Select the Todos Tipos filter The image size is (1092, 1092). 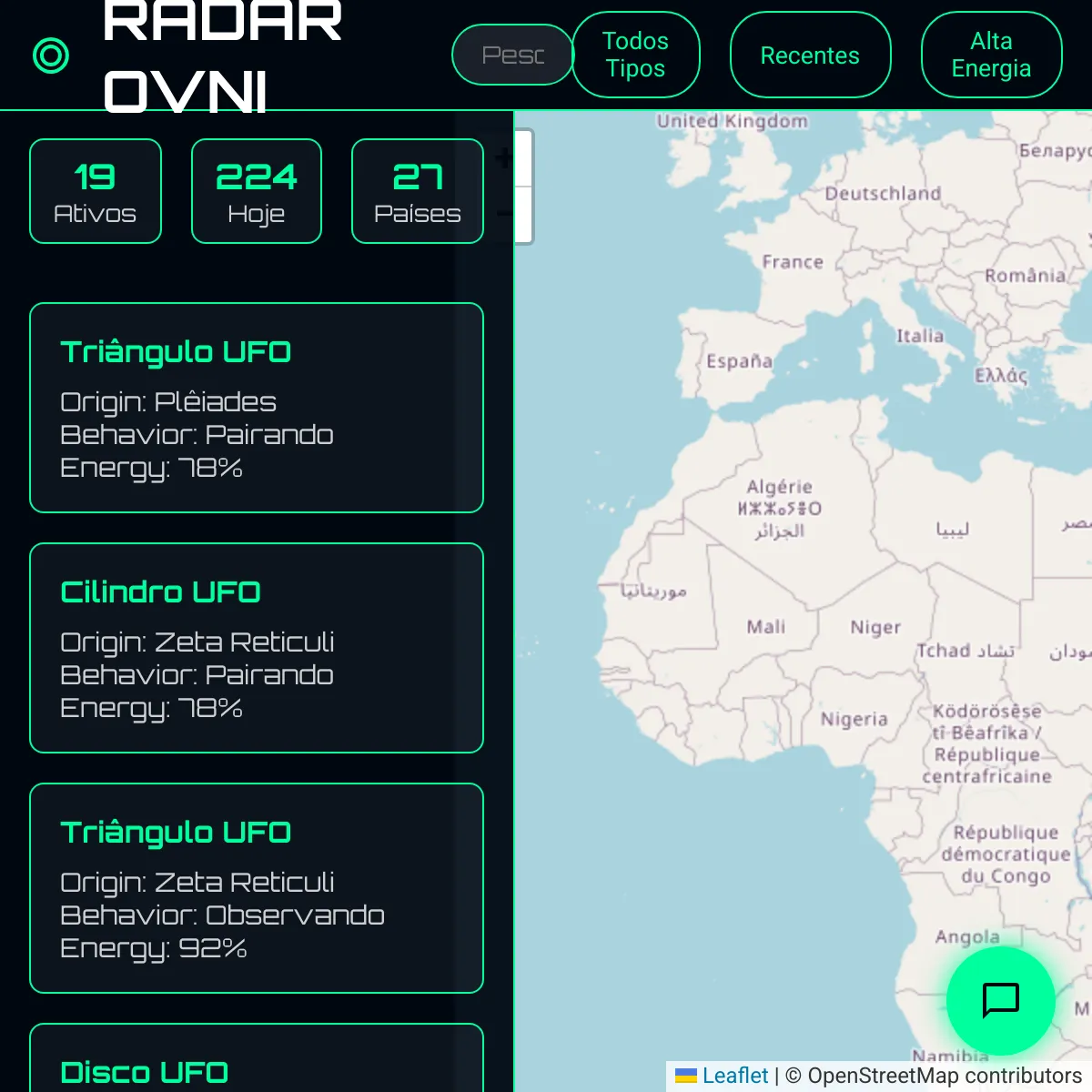[x=635, y=55]
